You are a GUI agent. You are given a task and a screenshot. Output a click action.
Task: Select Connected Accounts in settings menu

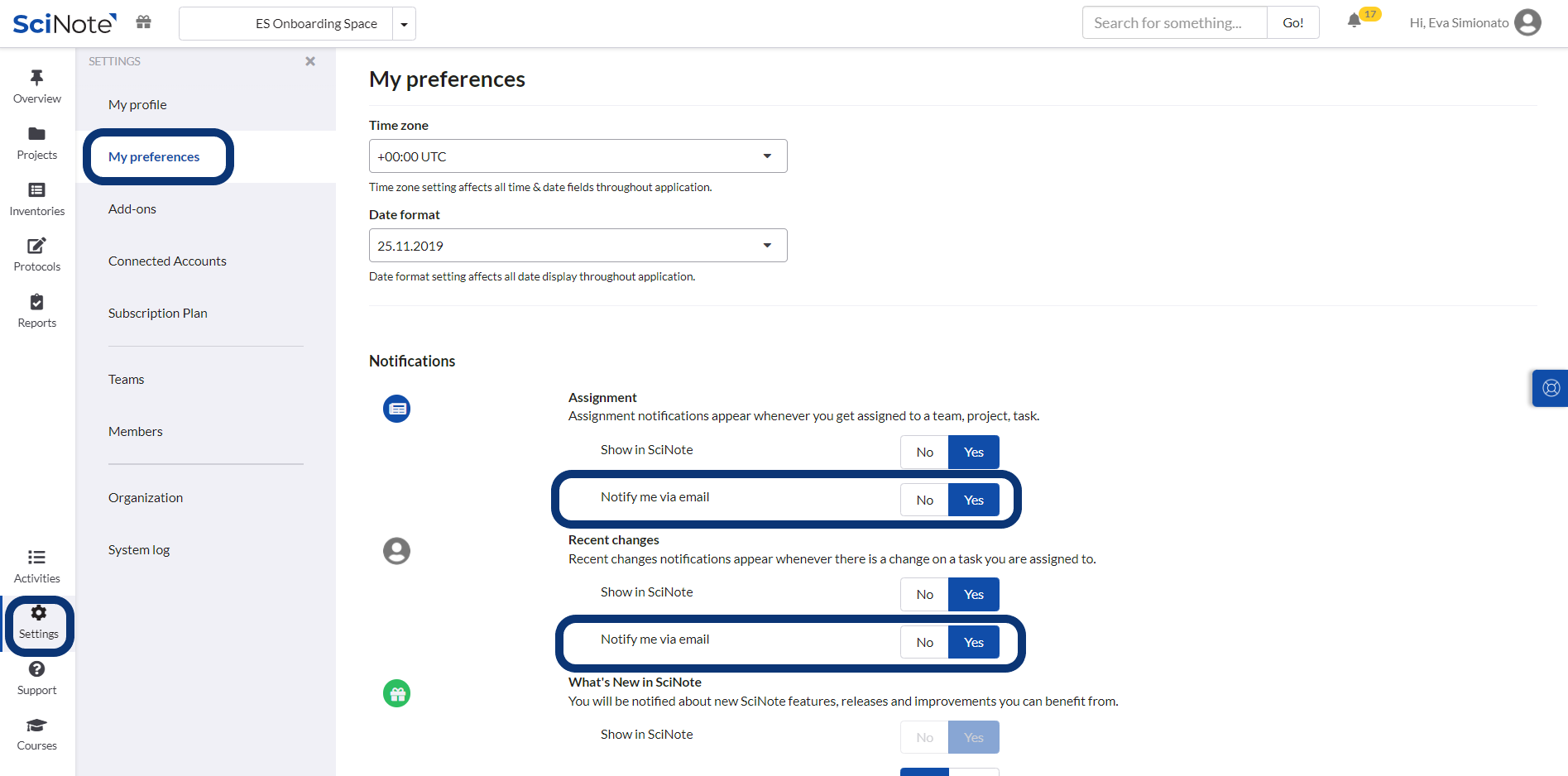[x=167, y=261]
